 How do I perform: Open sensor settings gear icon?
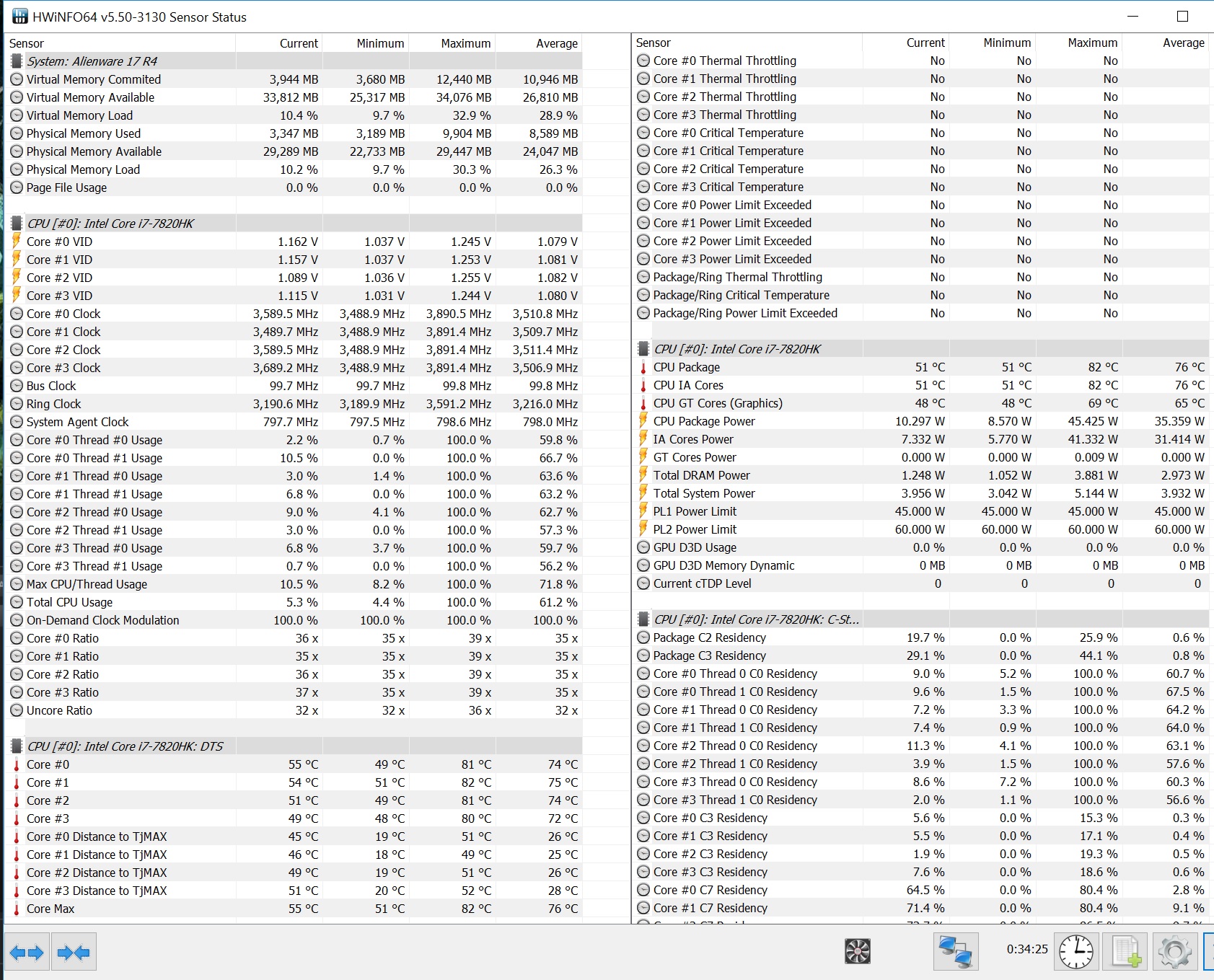coord(1174,951)
